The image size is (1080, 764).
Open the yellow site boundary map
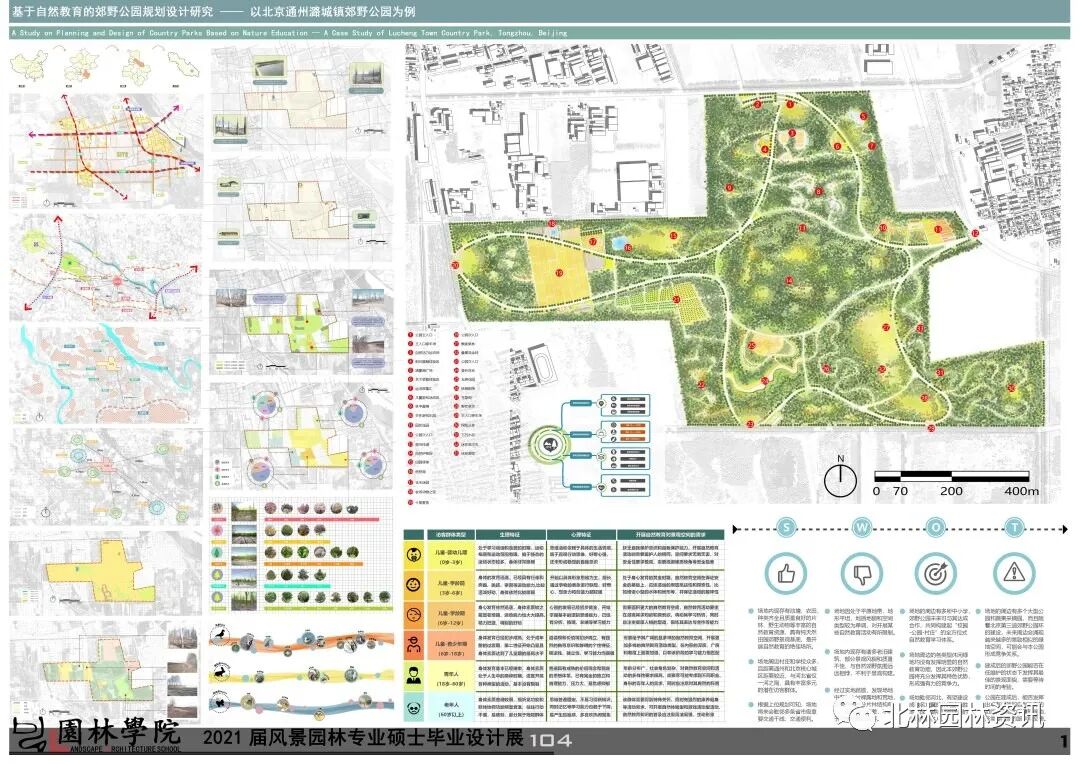[106, 574]
